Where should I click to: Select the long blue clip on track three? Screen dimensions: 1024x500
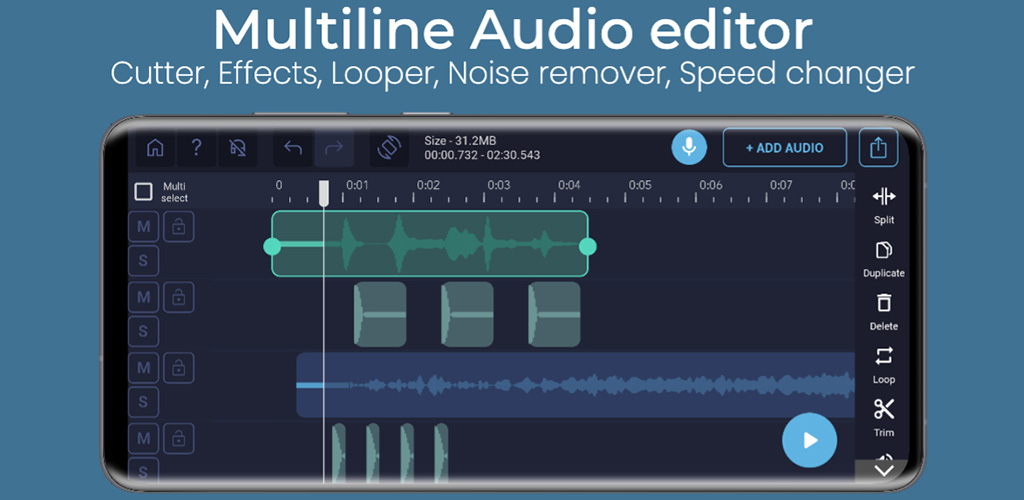575,385
